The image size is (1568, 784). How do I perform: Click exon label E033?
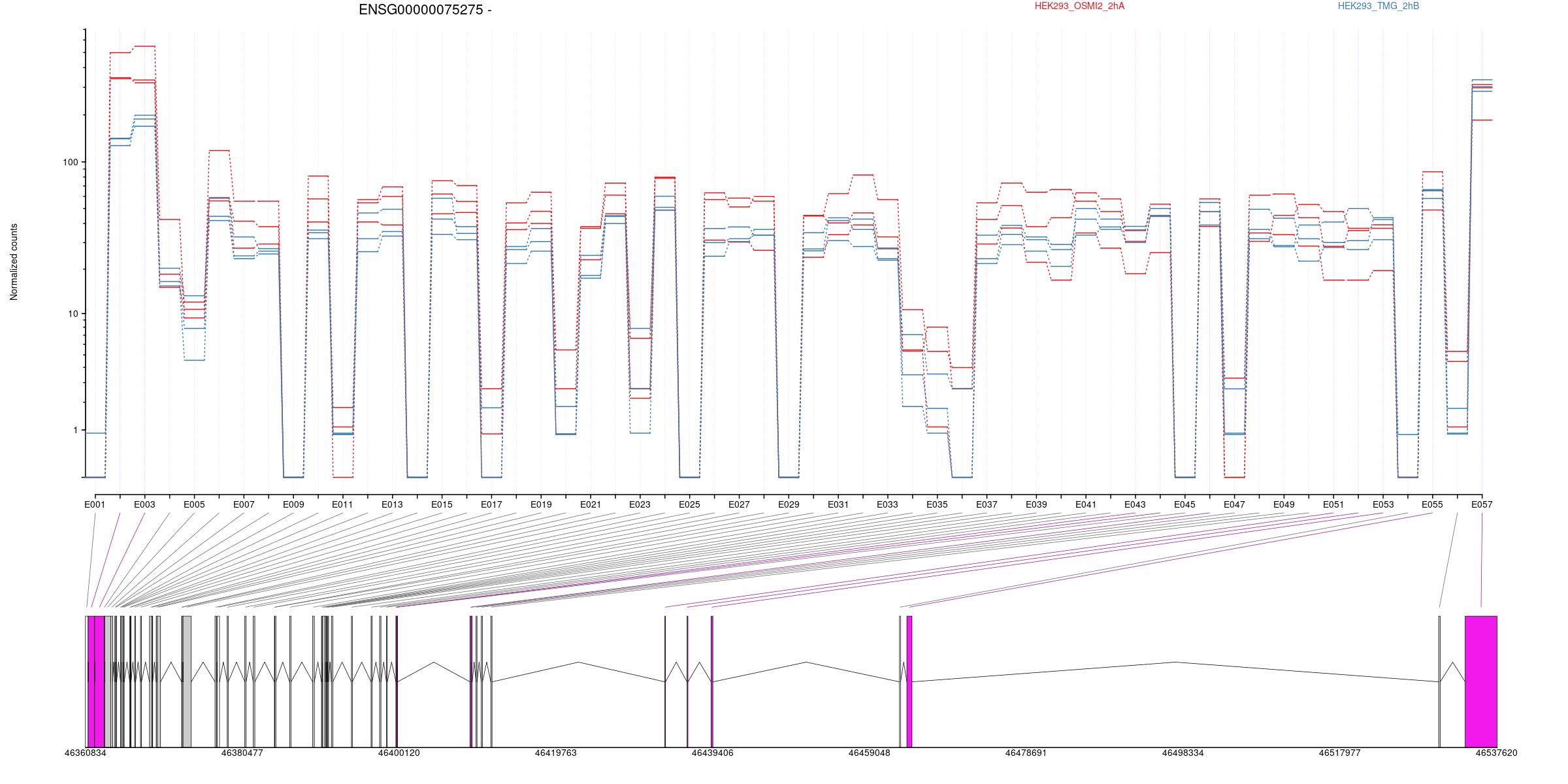pos(887,504)
